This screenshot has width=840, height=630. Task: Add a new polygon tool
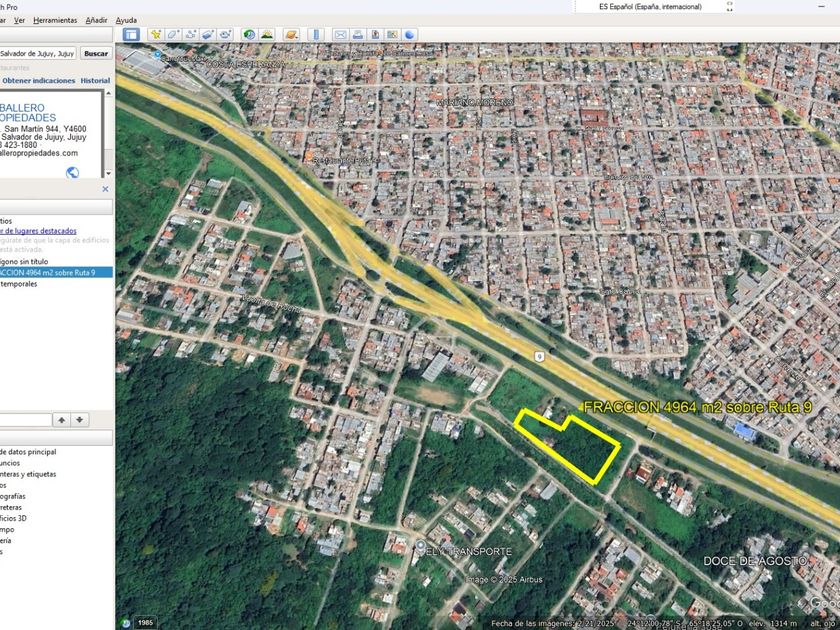[173, 35]
